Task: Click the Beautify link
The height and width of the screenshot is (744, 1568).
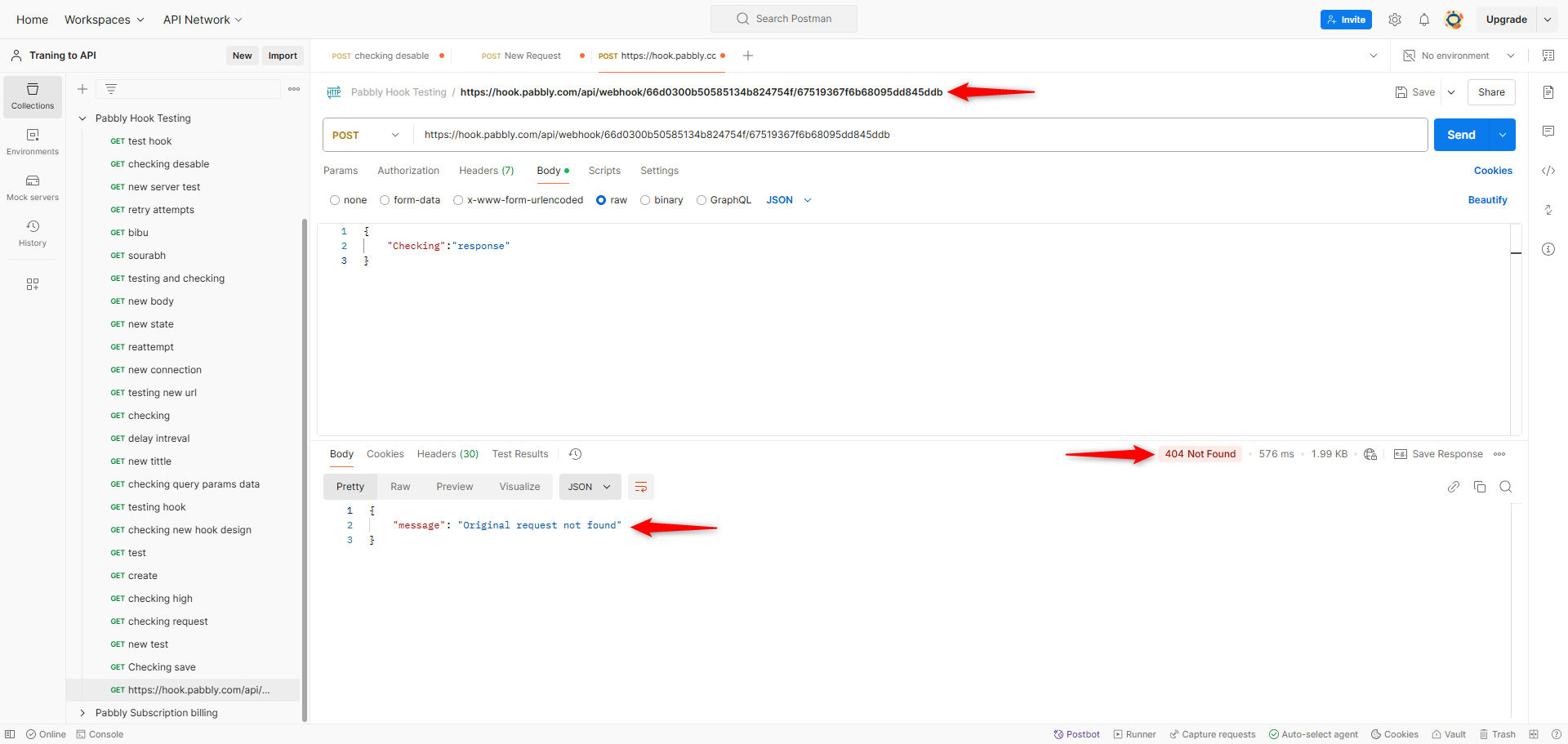Action: [1488, 200]
